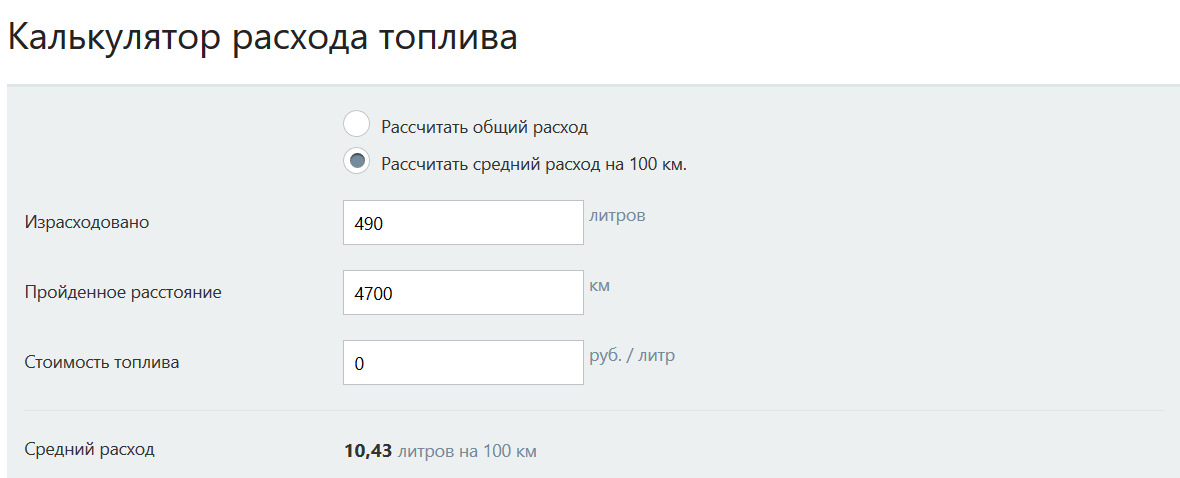Screen dimensions: 1180x478
Task: Click the 'Рассчитать общий расход' option label text
Action: point(484,127)
